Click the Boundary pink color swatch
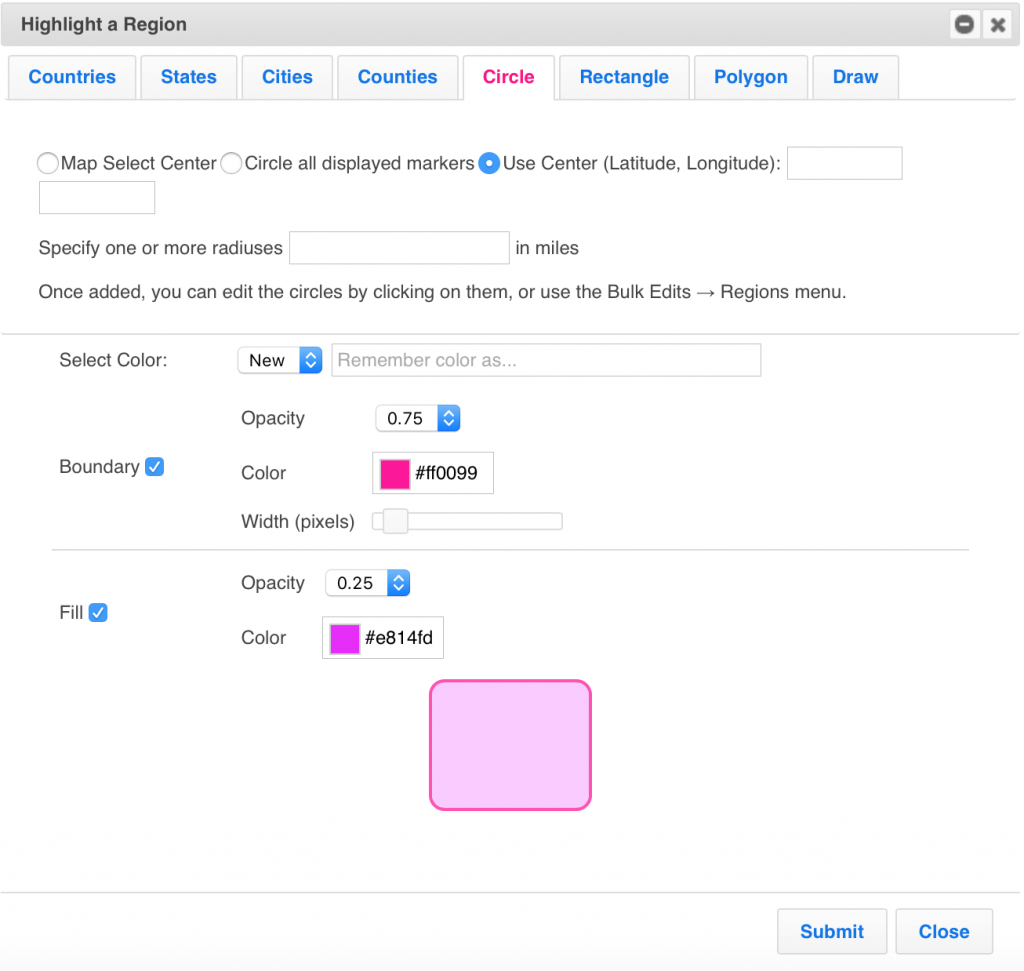The width and height of the screenshot is (1024, 971). (395, 473)
